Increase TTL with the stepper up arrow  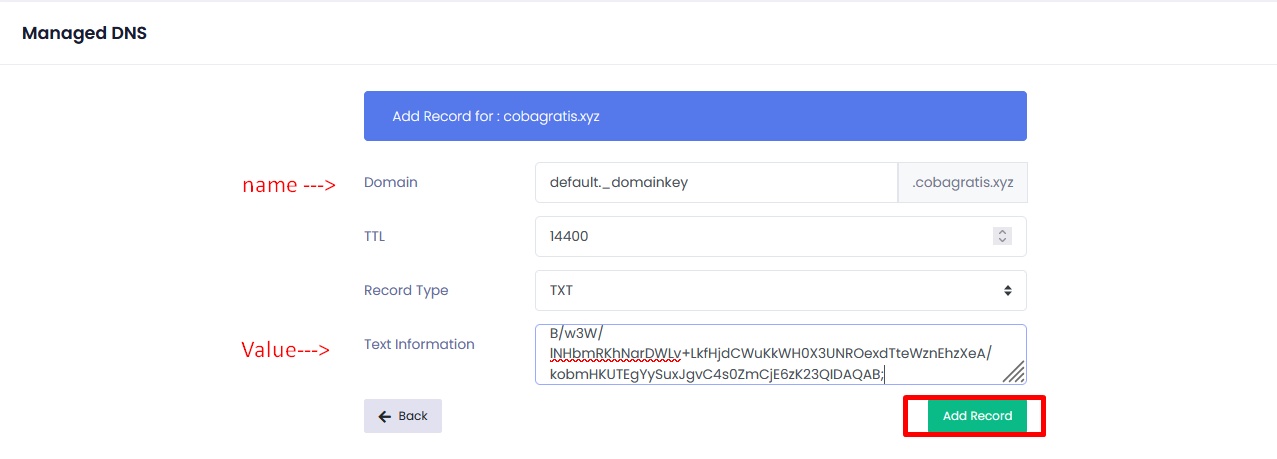click(1002, 232)
